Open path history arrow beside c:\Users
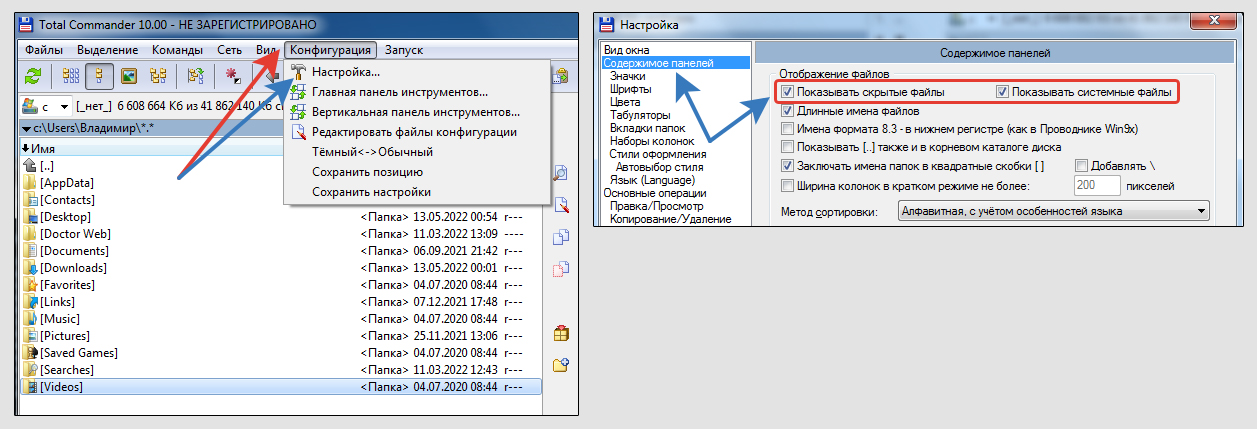The width and height of the screenshot is (1257, 429). point(26,128)
